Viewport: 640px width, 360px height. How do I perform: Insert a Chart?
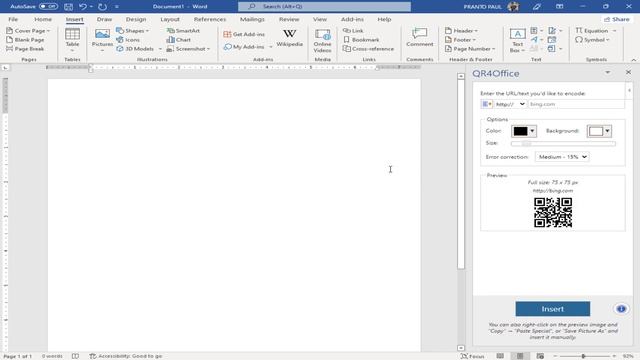[x=179, y=40]
